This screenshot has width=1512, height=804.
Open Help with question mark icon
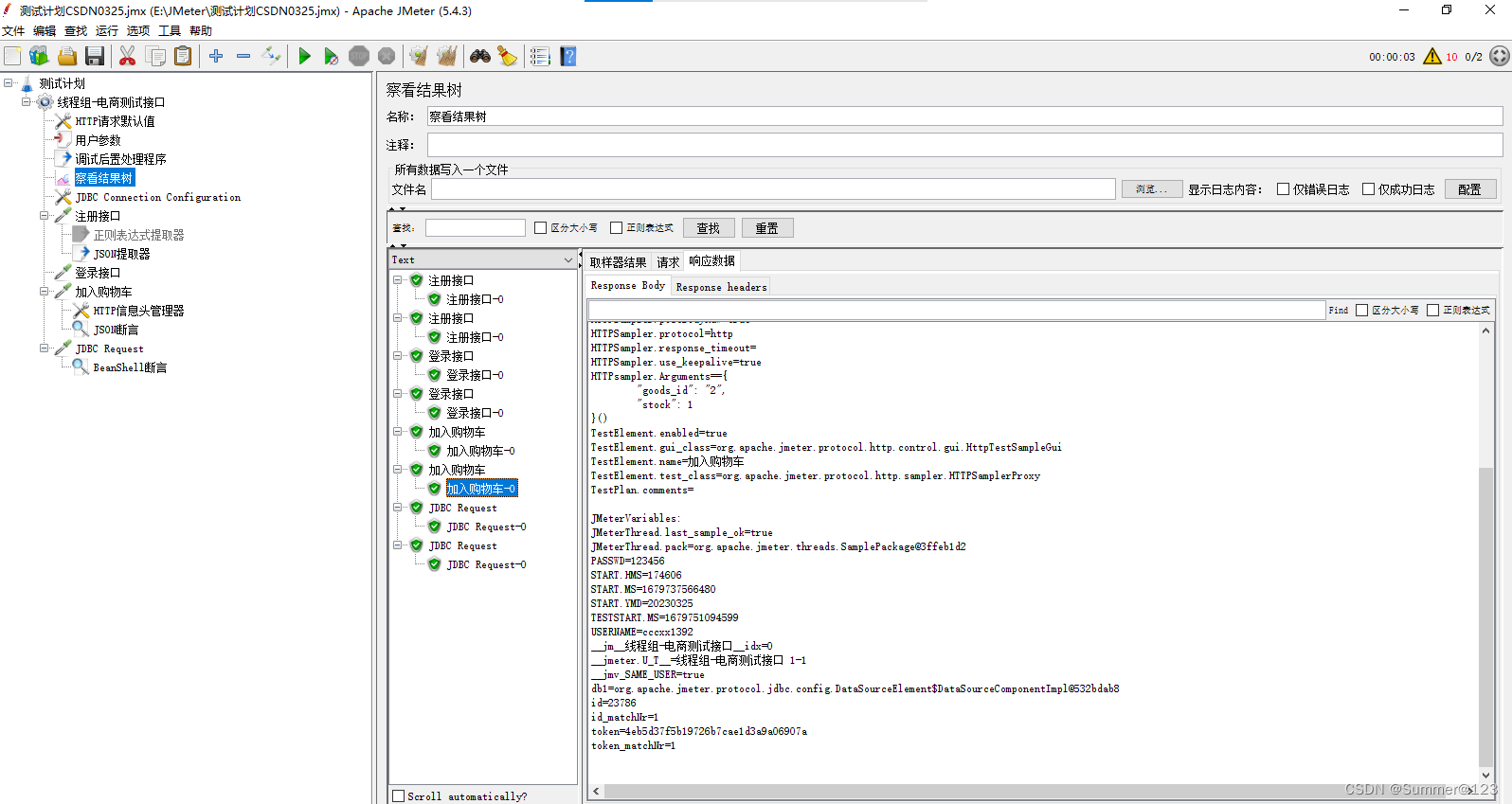click(x=567, y=57)
